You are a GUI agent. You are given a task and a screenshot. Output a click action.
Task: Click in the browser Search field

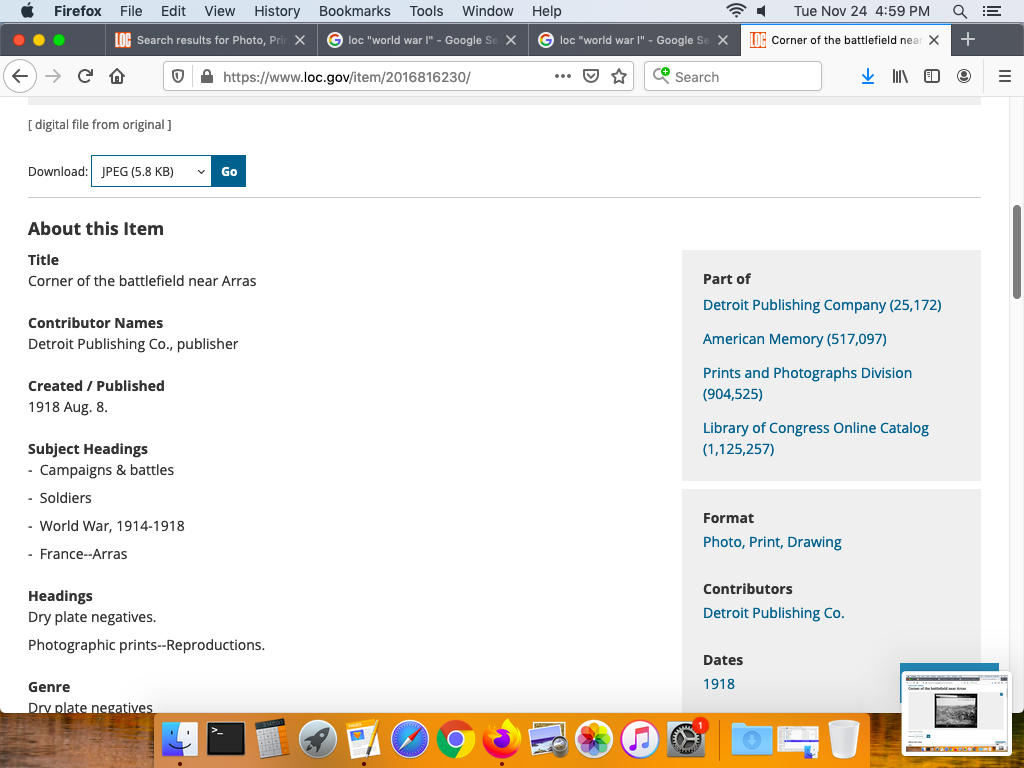click(740, 77)
